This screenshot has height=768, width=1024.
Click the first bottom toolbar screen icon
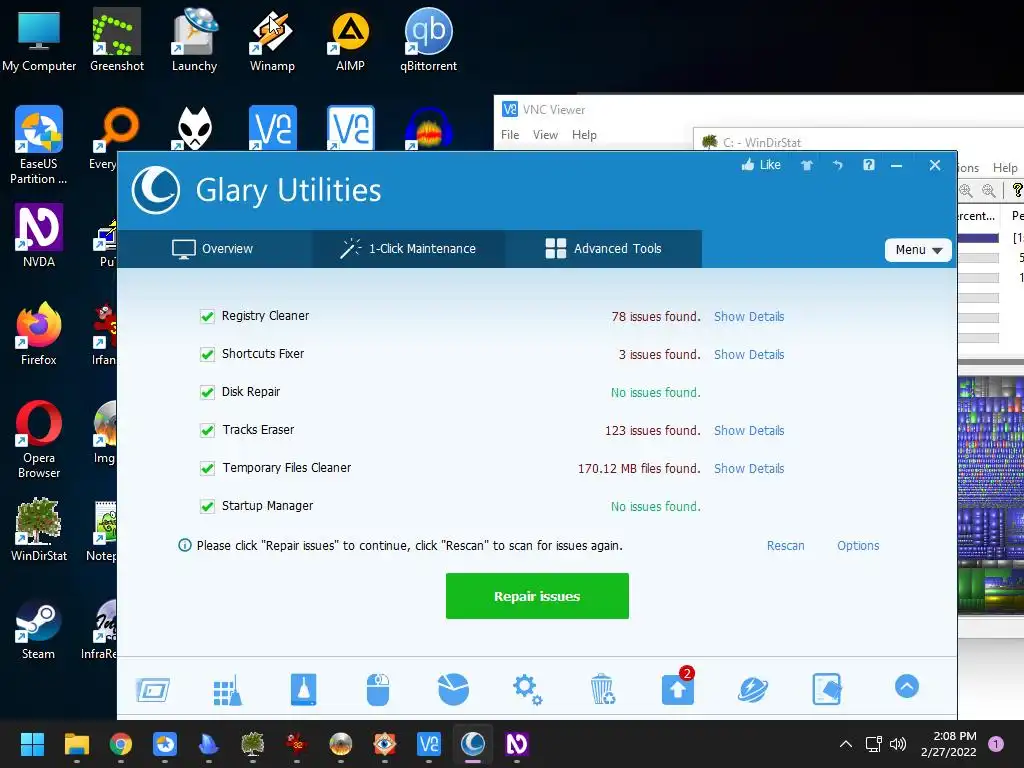153,690
